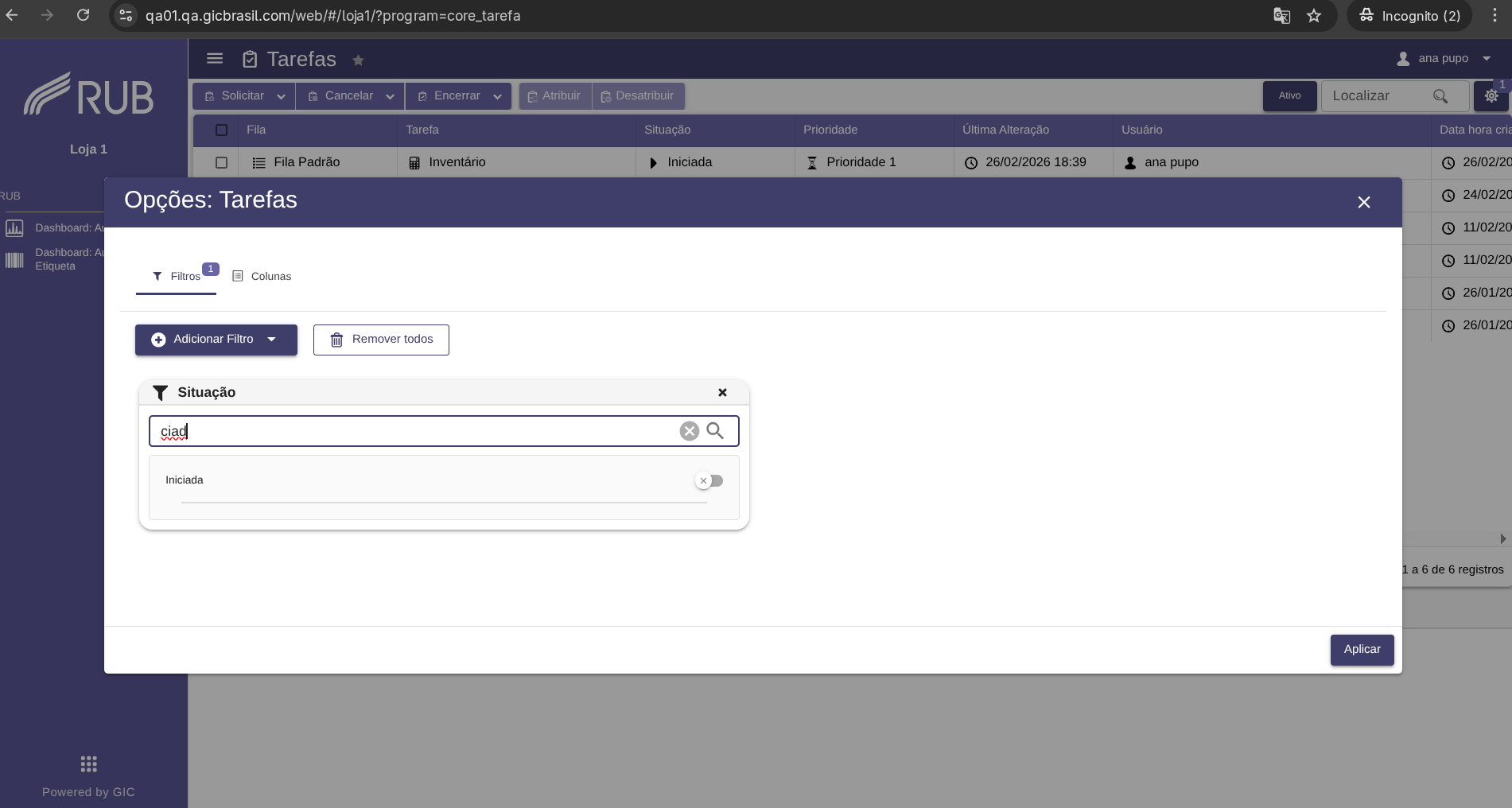Open the apps grid above Powered by GIC
This screenshot has width=1512, height=808.
(89, 764)
